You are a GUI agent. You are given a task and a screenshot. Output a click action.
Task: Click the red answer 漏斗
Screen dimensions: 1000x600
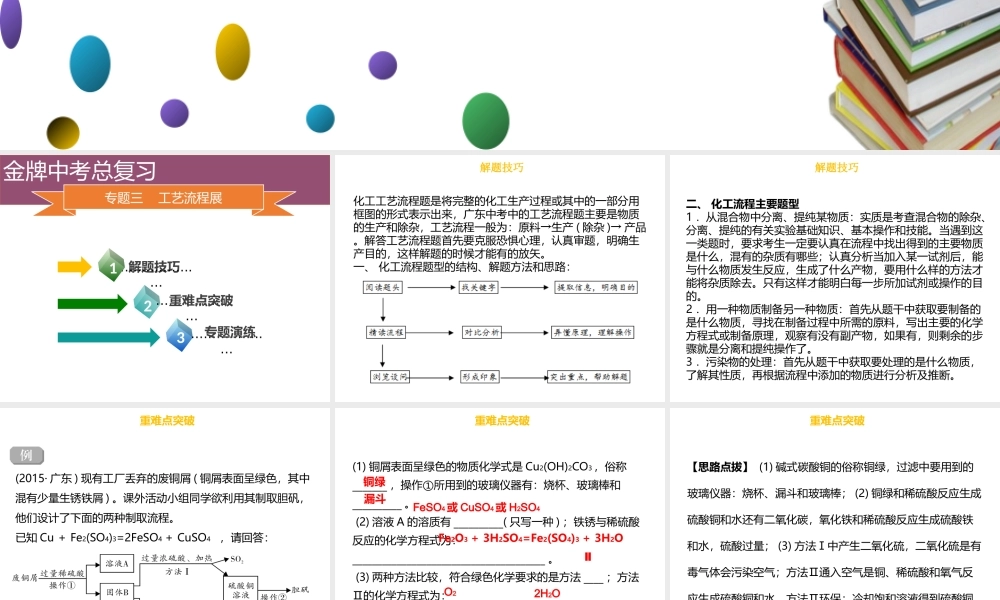(374, 499)
